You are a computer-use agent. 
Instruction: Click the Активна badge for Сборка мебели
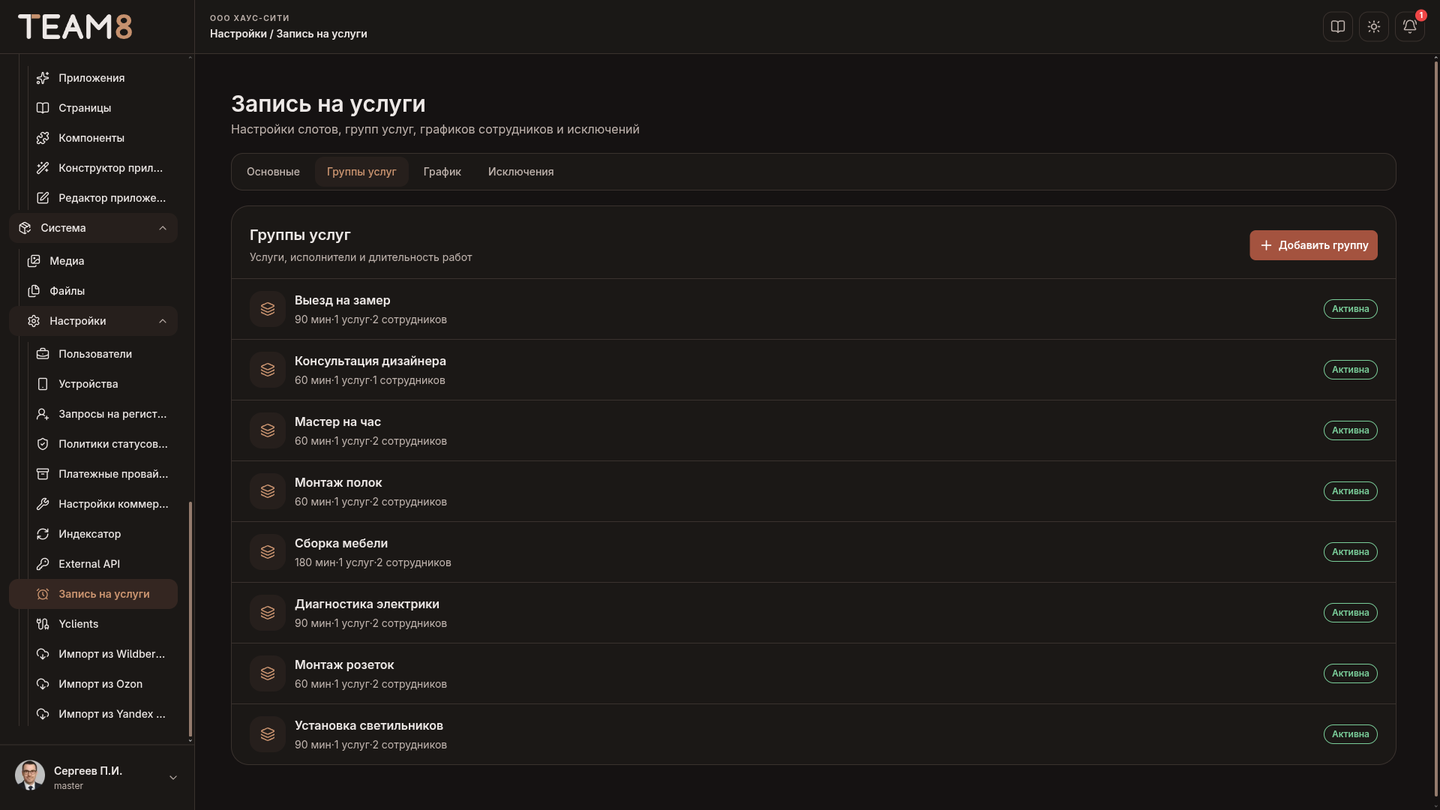[1350, 552]
